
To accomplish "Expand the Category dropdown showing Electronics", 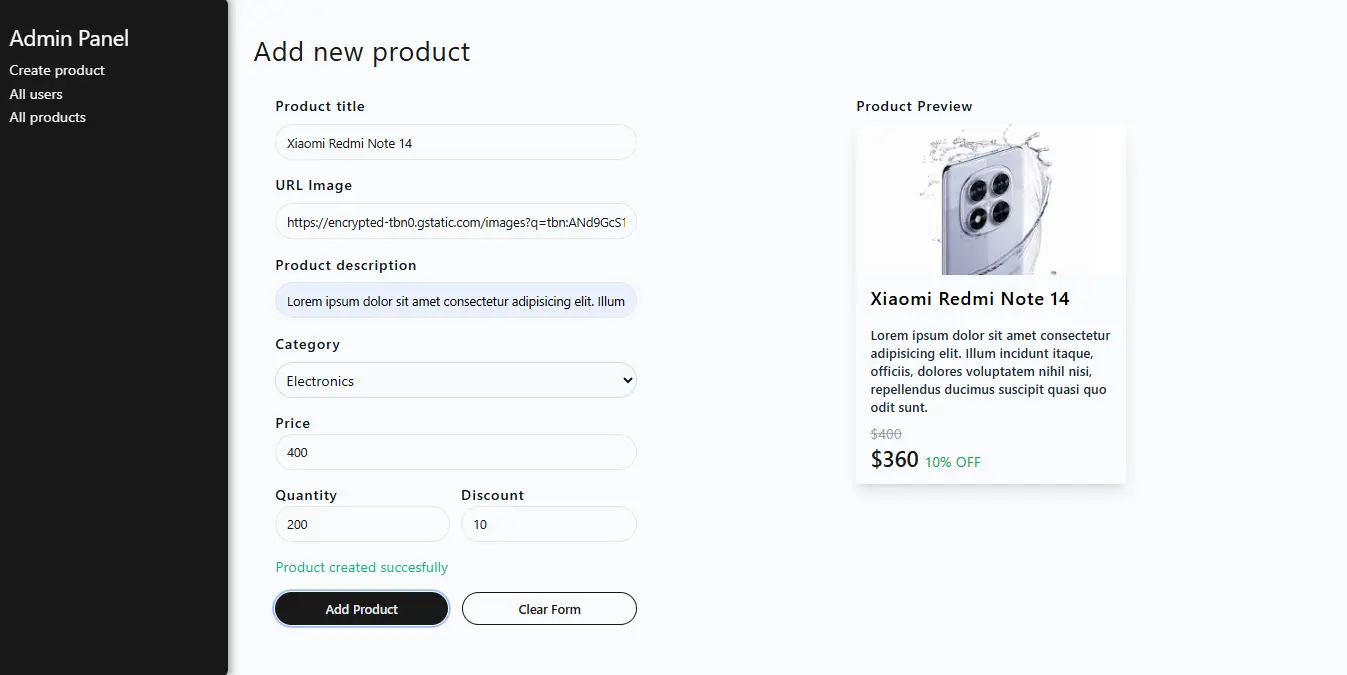I will coord(455,380).
